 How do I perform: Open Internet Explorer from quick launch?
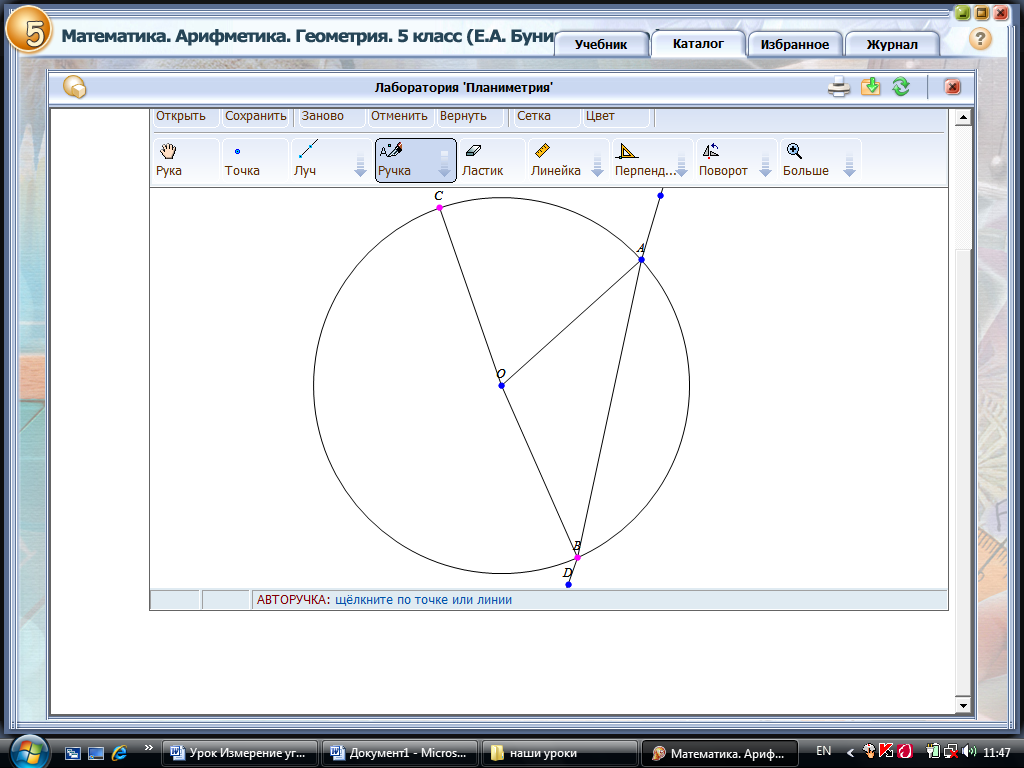tap(120, 753)
